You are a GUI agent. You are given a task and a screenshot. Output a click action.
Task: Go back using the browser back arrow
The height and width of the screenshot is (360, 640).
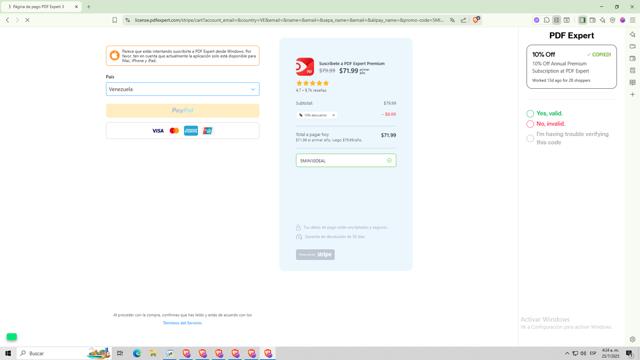tap(7, 20)
